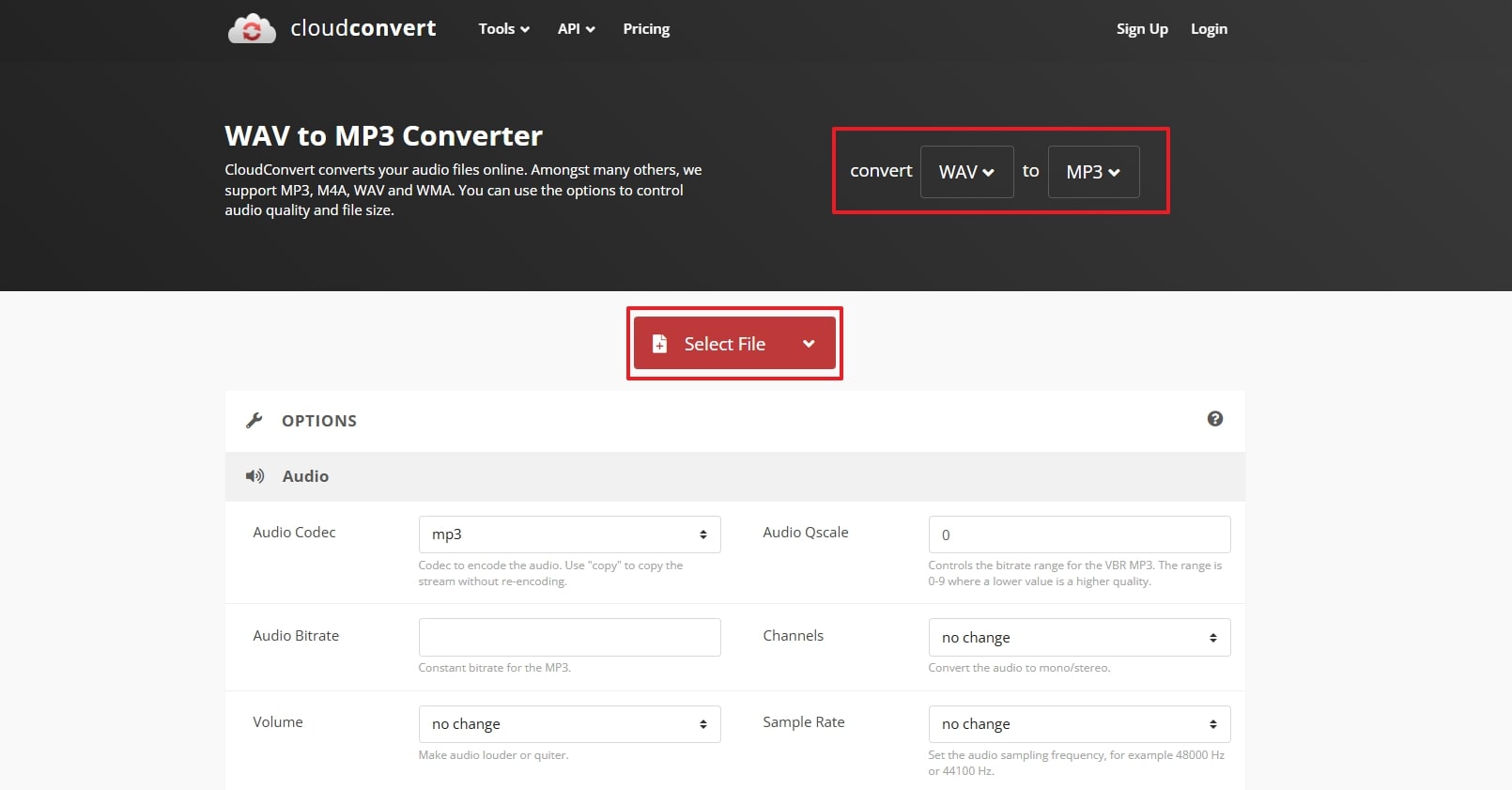The width and height of the screenshot is (1512, 790).
Task: Click the cloudconvert cloud logo icon
Action: (x=252, y=29)
